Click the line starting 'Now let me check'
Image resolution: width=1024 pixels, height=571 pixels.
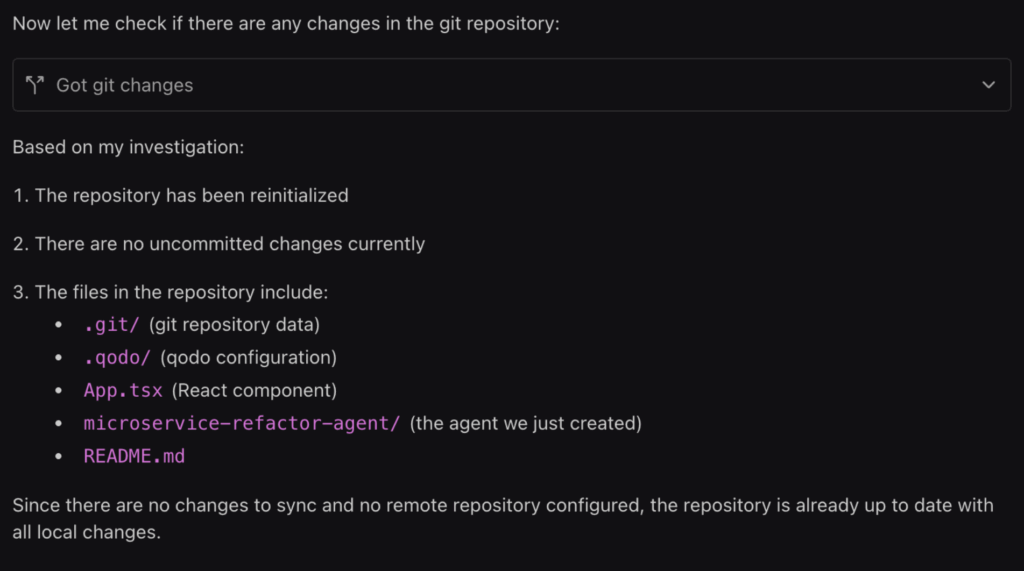pyautogui.click(x=286, y=24)
